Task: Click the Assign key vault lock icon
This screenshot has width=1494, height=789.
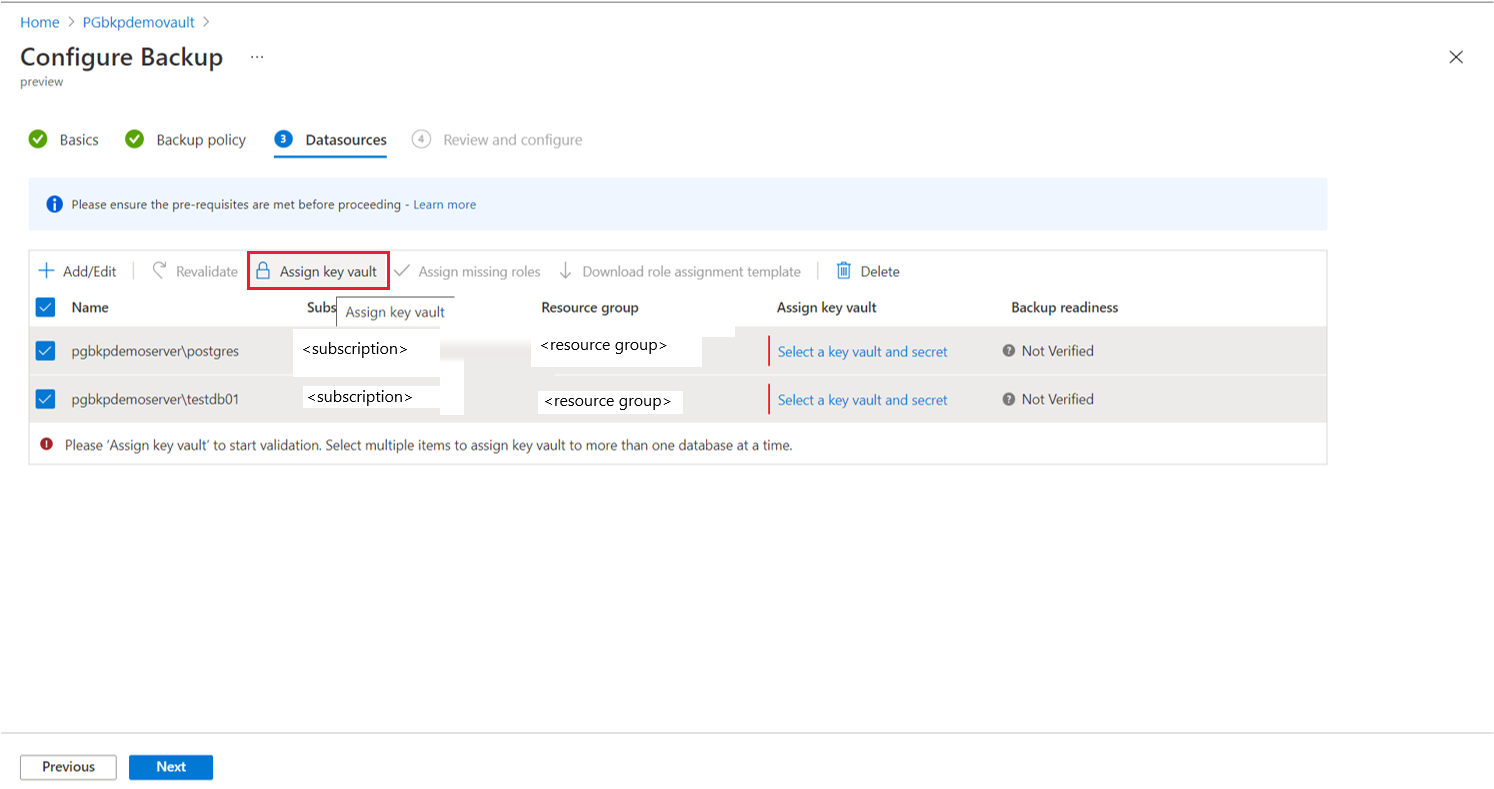Action: click(263, 270)
